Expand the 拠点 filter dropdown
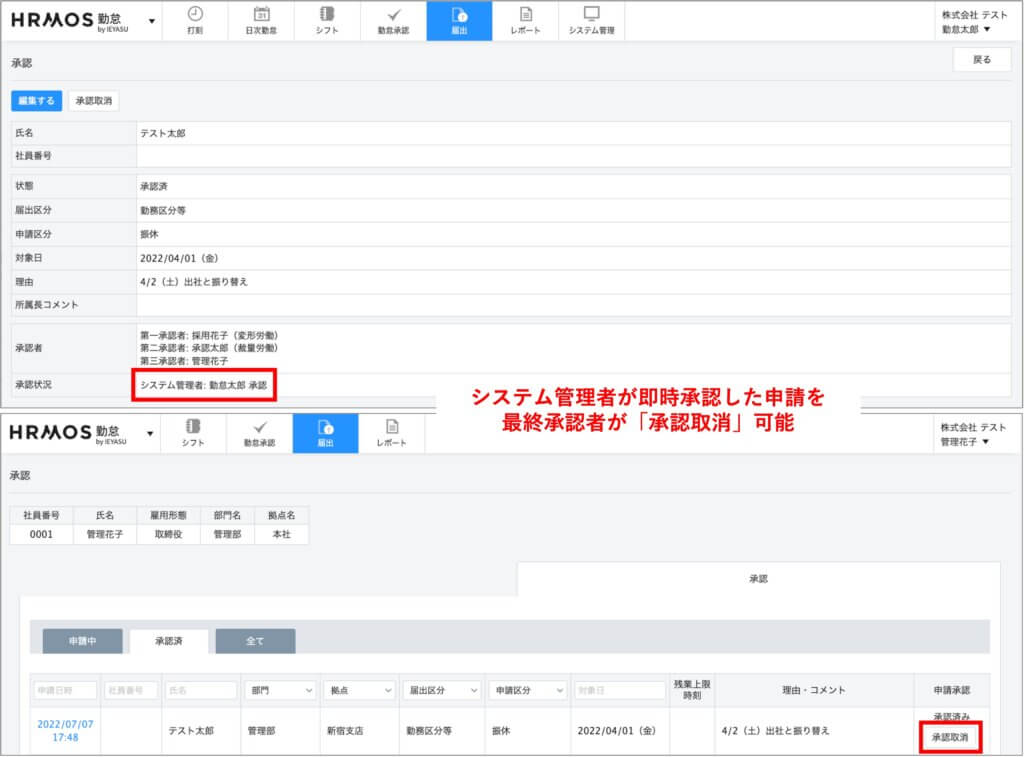The width and height of the screenshot is (1024, 757). coord(359,690)
